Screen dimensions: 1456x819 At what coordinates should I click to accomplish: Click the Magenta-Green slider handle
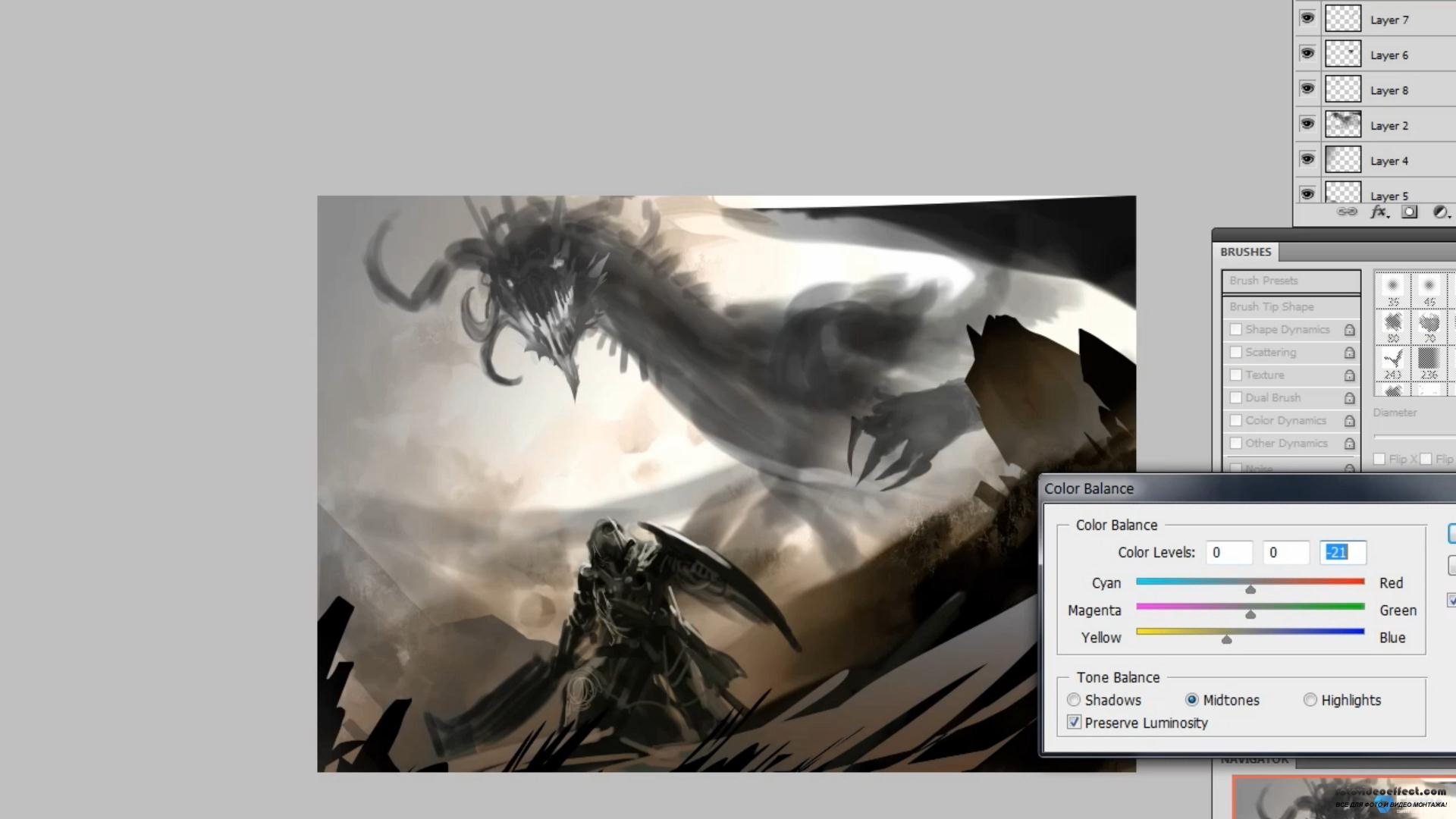click(1250, 614)
